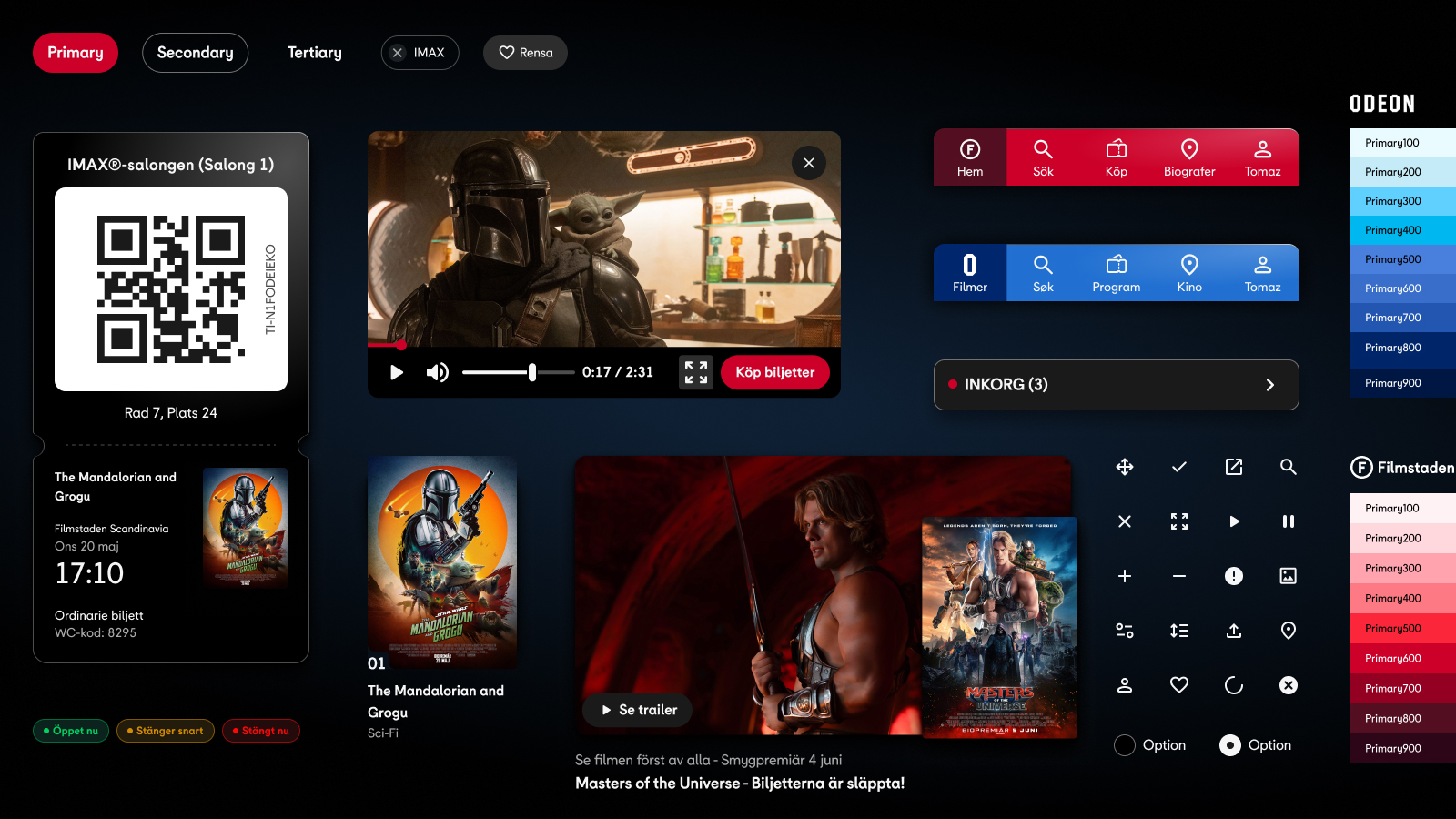
Task: Open Program tab in blue nav bar
Action: [1117, 273]
